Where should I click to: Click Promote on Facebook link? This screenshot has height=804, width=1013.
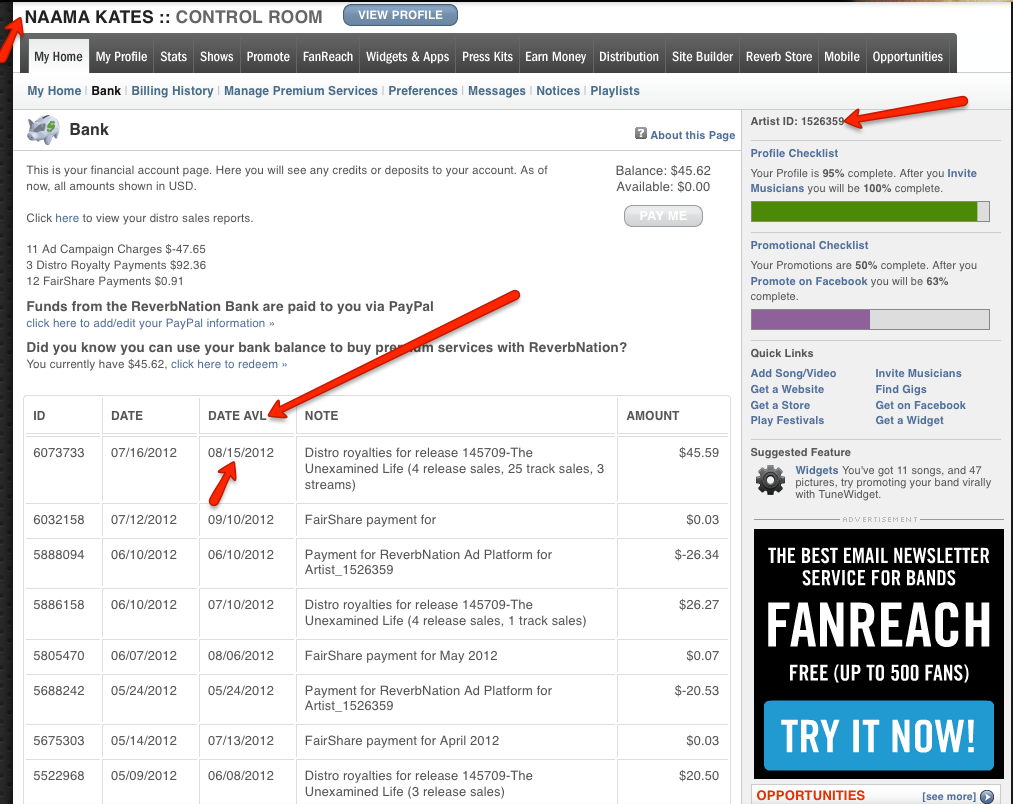click(x=808, y=282)
